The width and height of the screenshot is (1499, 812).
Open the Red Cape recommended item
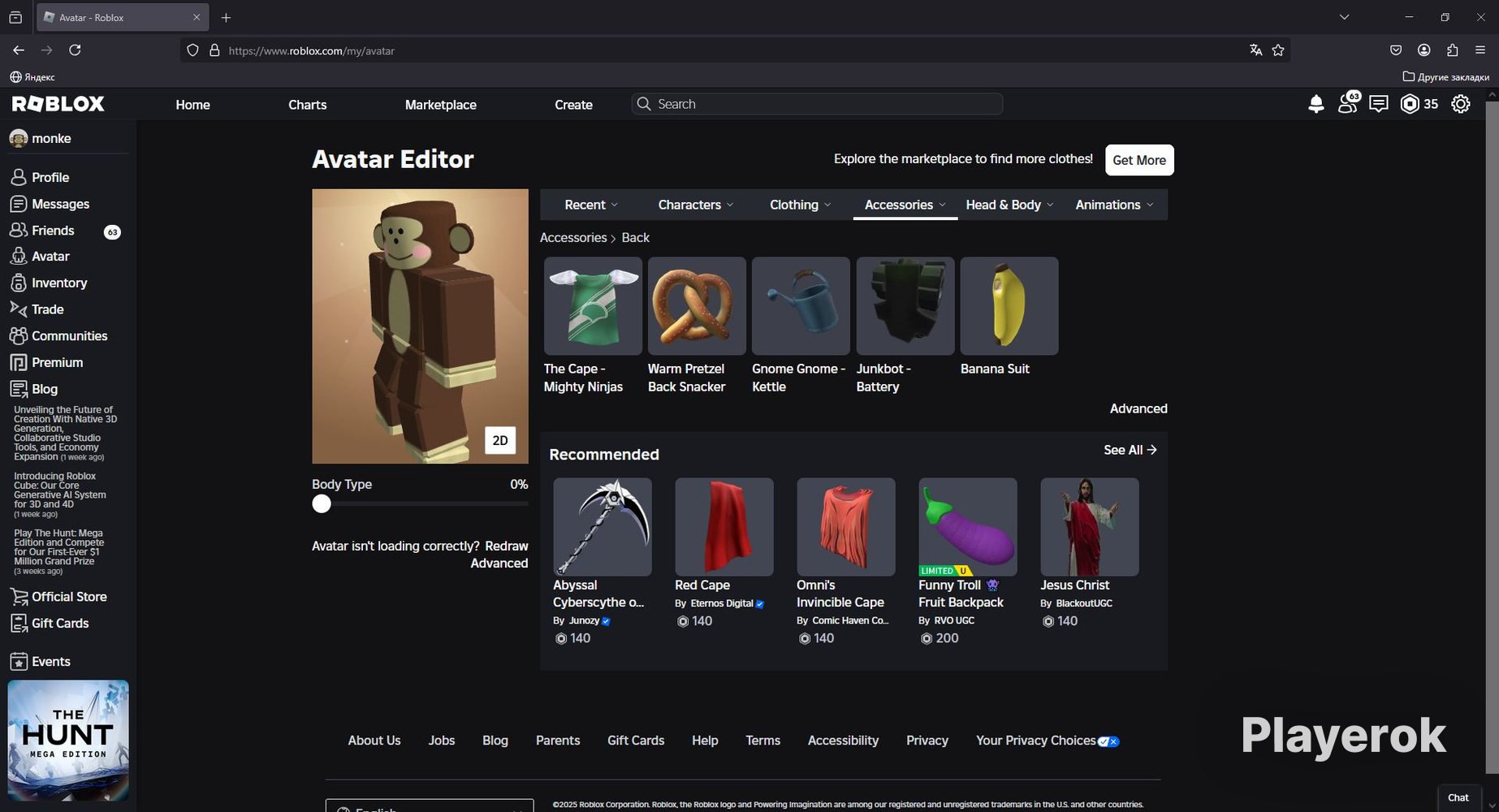[x=724, y=527]
